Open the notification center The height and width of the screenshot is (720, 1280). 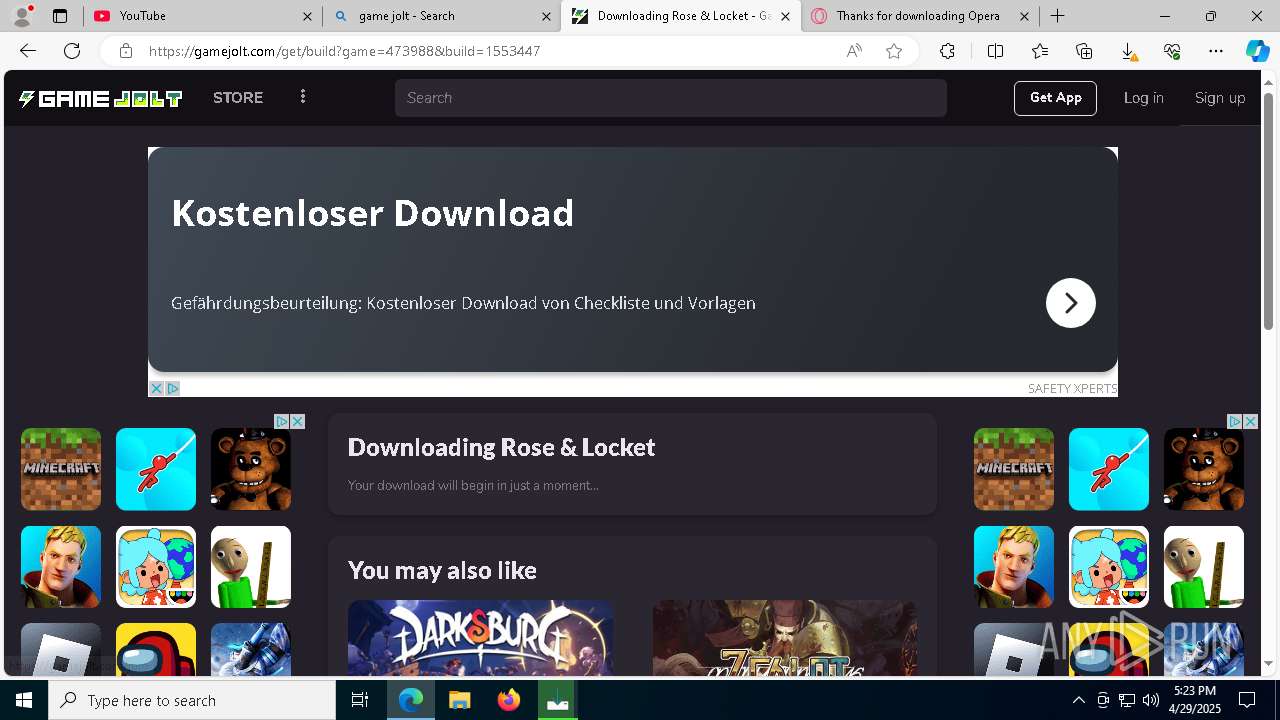point(1247,700)
